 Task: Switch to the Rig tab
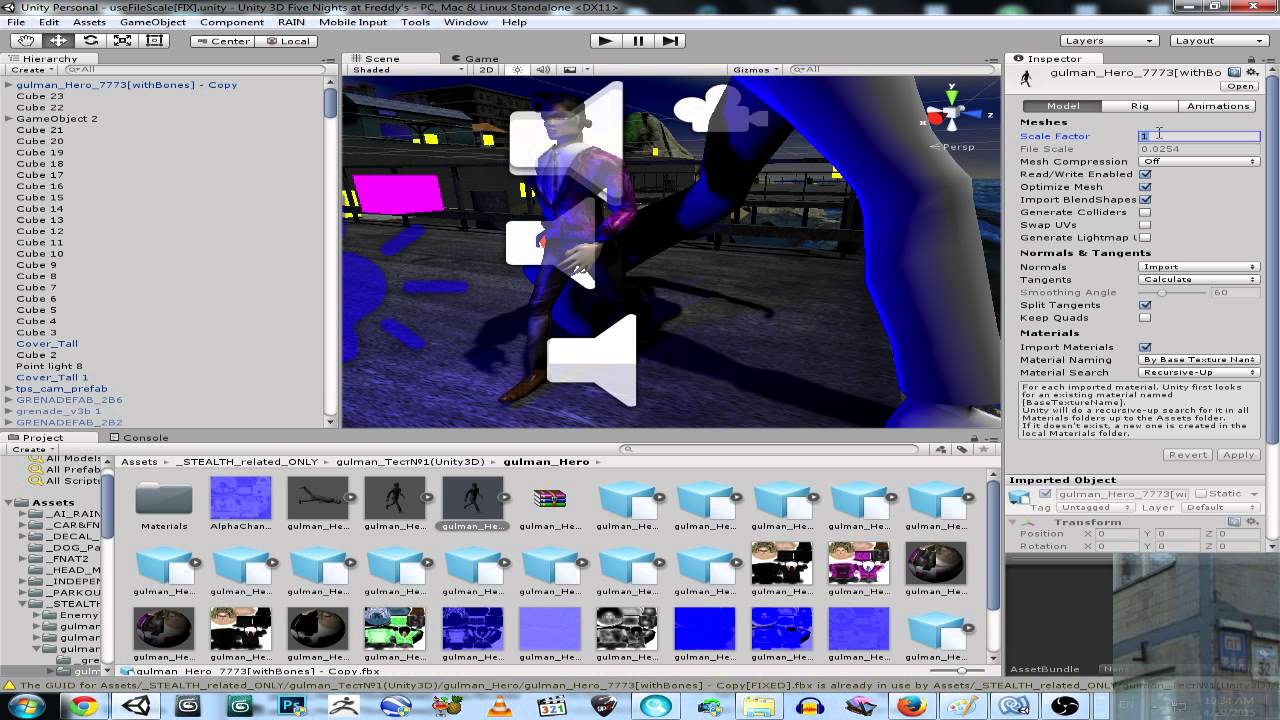(1140, 106)
